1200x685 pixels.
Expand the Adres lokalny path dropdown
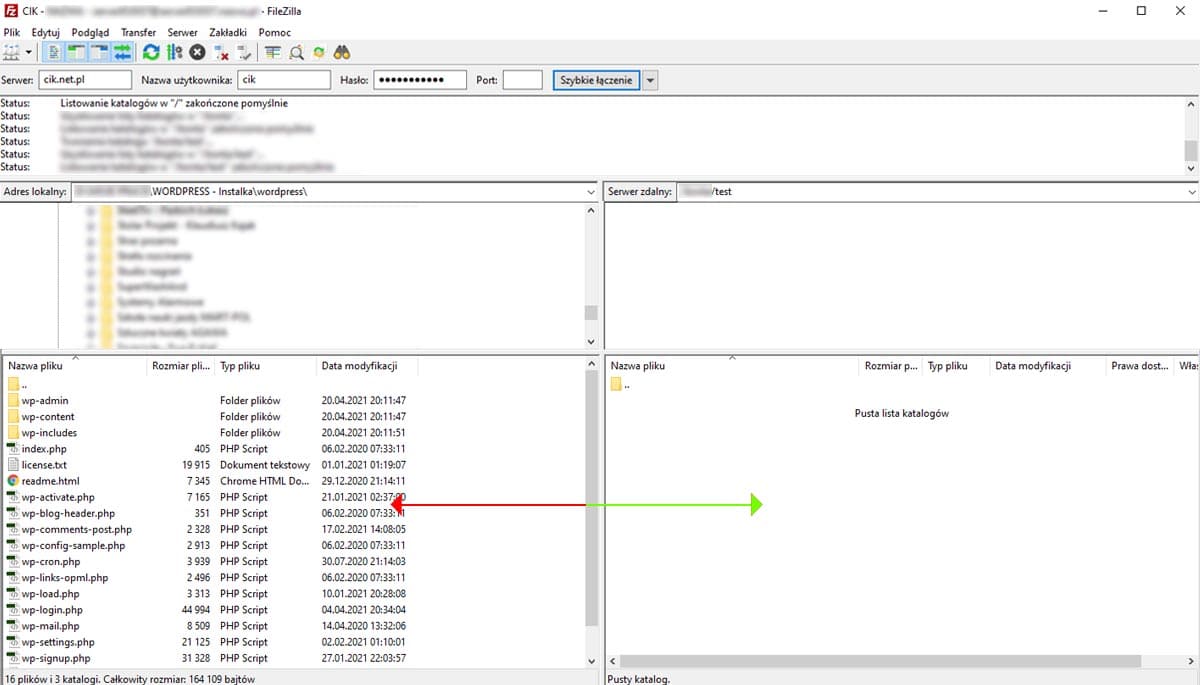[x=590, y=191]
